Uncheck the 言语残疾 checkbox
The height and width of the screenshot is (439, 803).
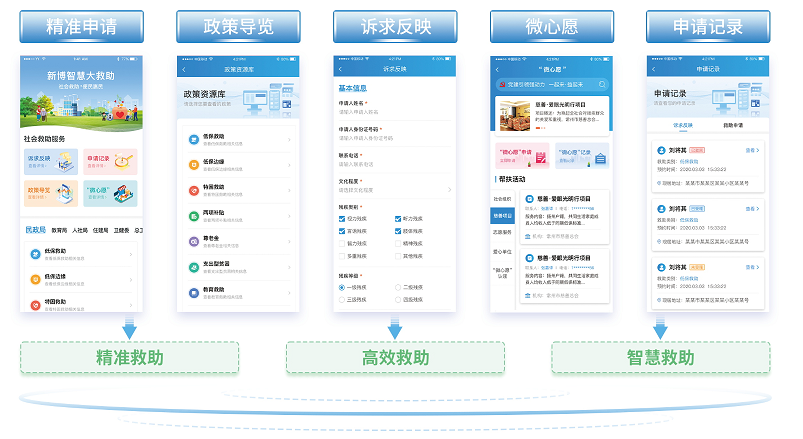pos(342,231)
